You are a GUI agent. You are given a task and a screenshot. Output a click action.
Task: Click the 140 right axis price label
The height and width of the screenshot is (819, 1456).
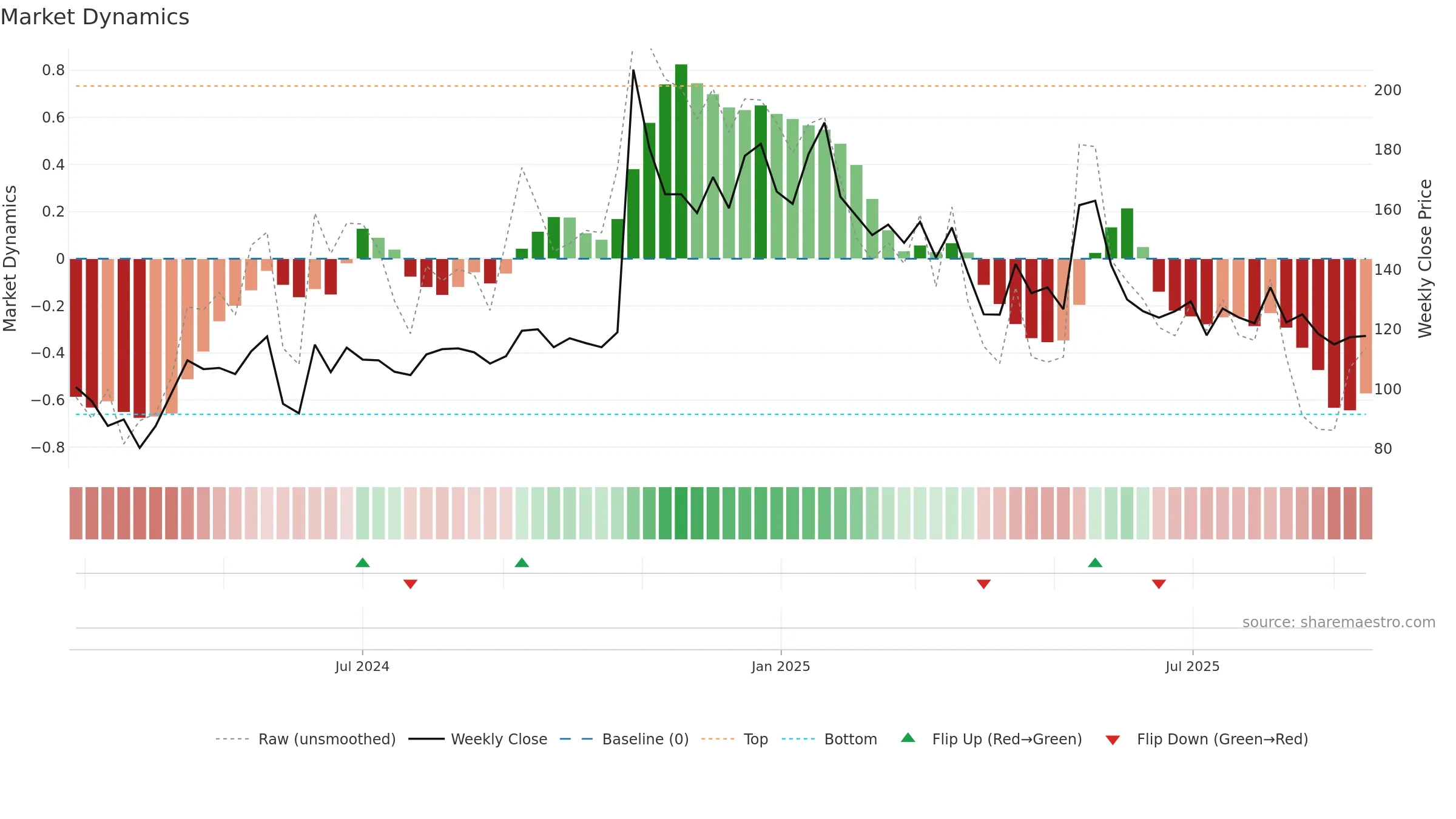click(x=1388, y=270)
